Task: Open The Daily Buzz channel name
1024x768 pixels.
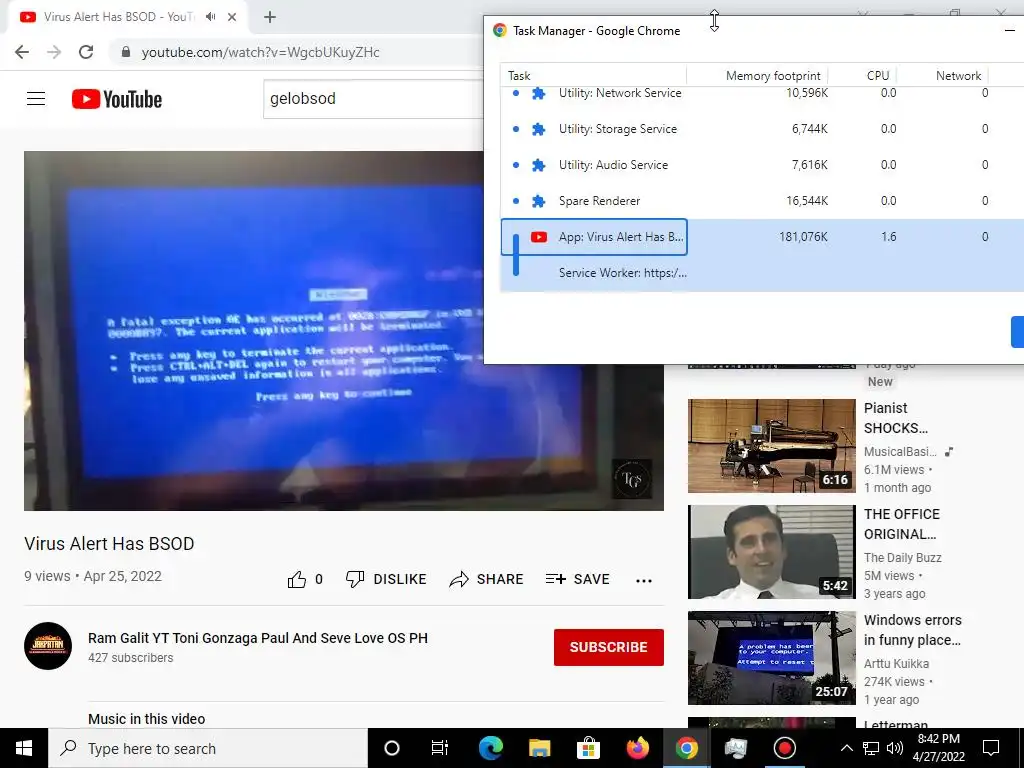Action: pos(903,558)
